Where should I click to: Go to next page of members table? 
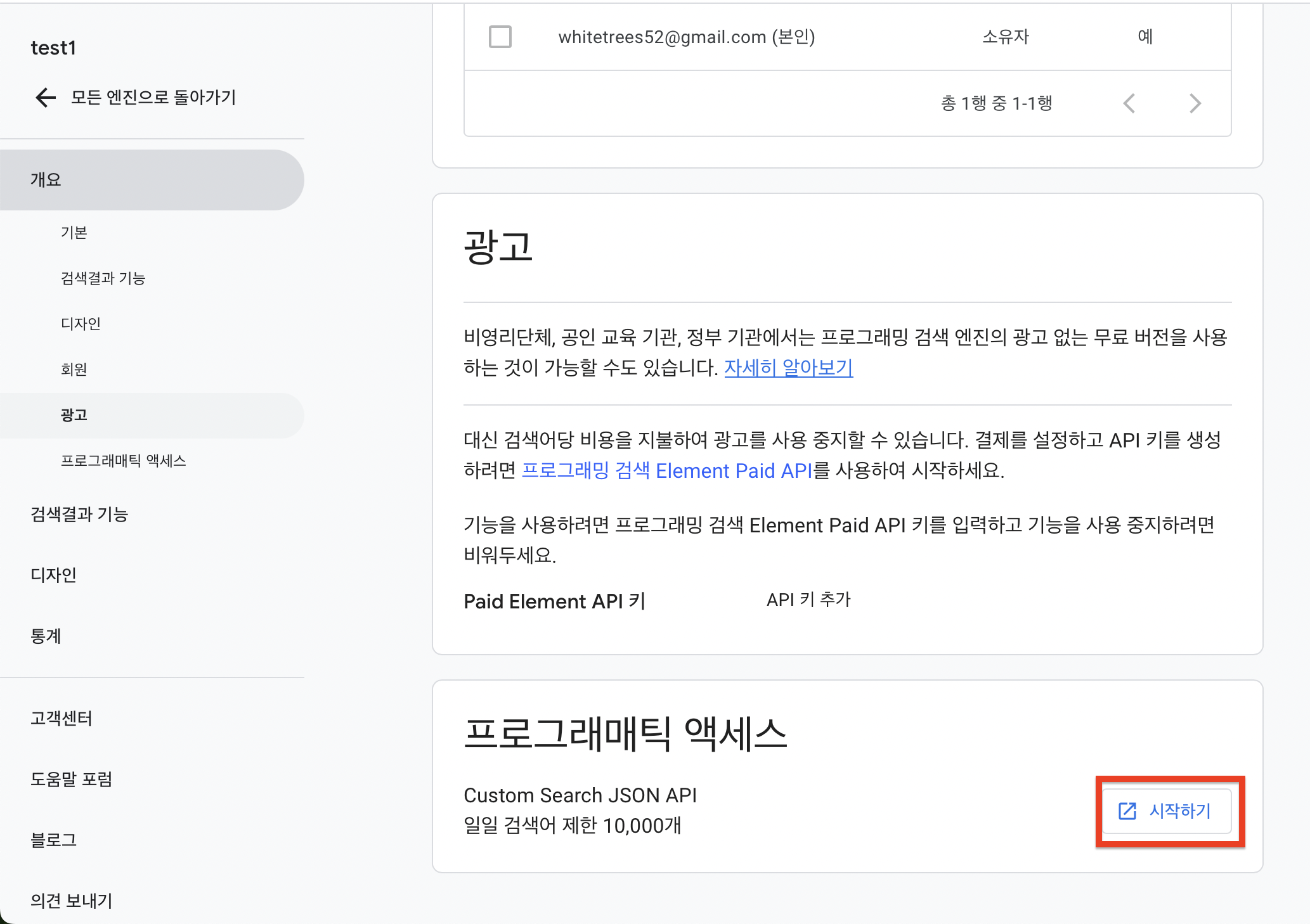click(1195, 103)
